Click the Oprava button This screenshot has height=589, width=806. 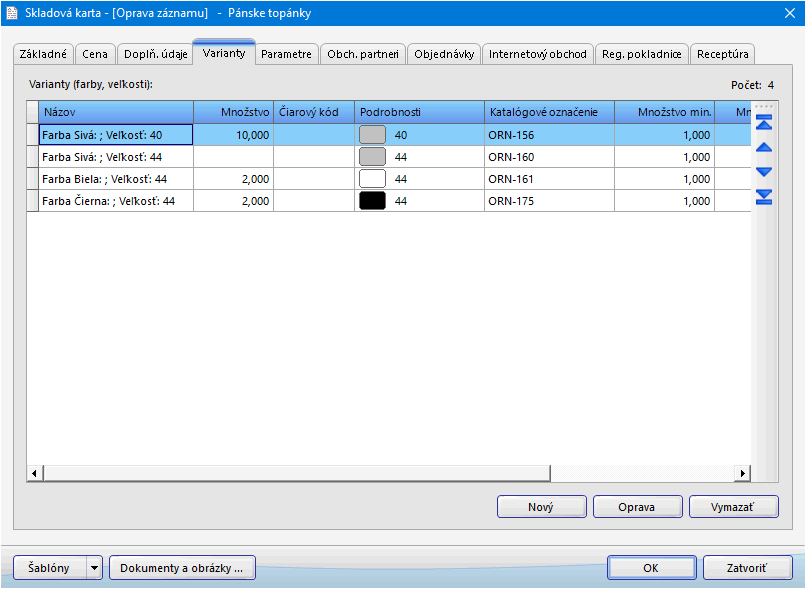[x=636, y=507]
